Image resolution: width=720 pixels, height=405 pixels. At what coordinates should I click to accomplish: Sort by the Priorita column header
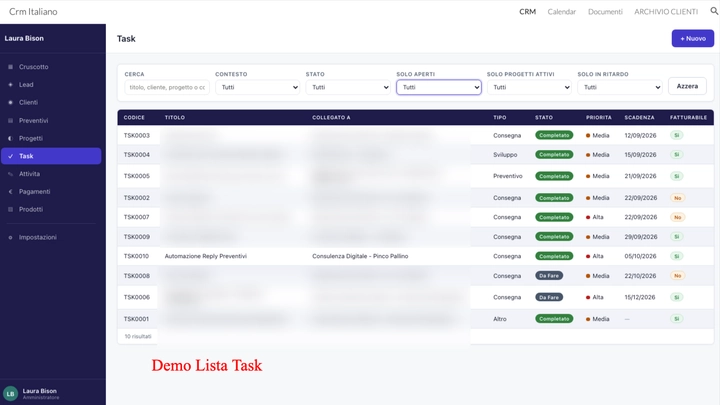[598, 118]
